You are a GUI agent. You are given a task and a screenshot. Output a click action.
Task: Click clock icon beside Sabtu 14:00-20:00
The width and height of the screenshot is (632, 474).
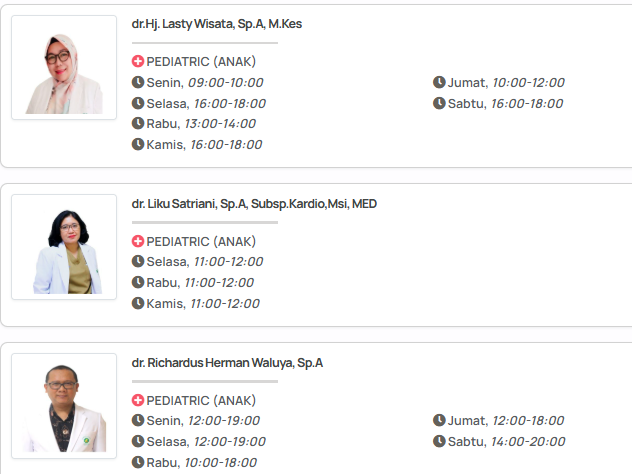439,441
